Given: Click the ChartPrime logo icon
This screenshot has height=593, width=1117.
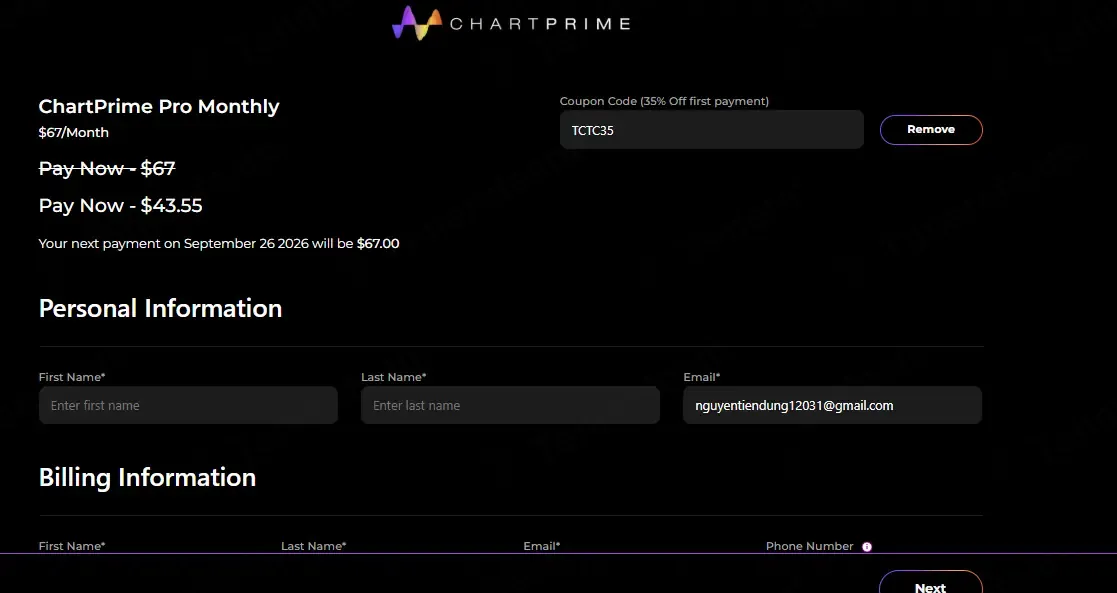Looking at the screenshot, I should point(417,23).
